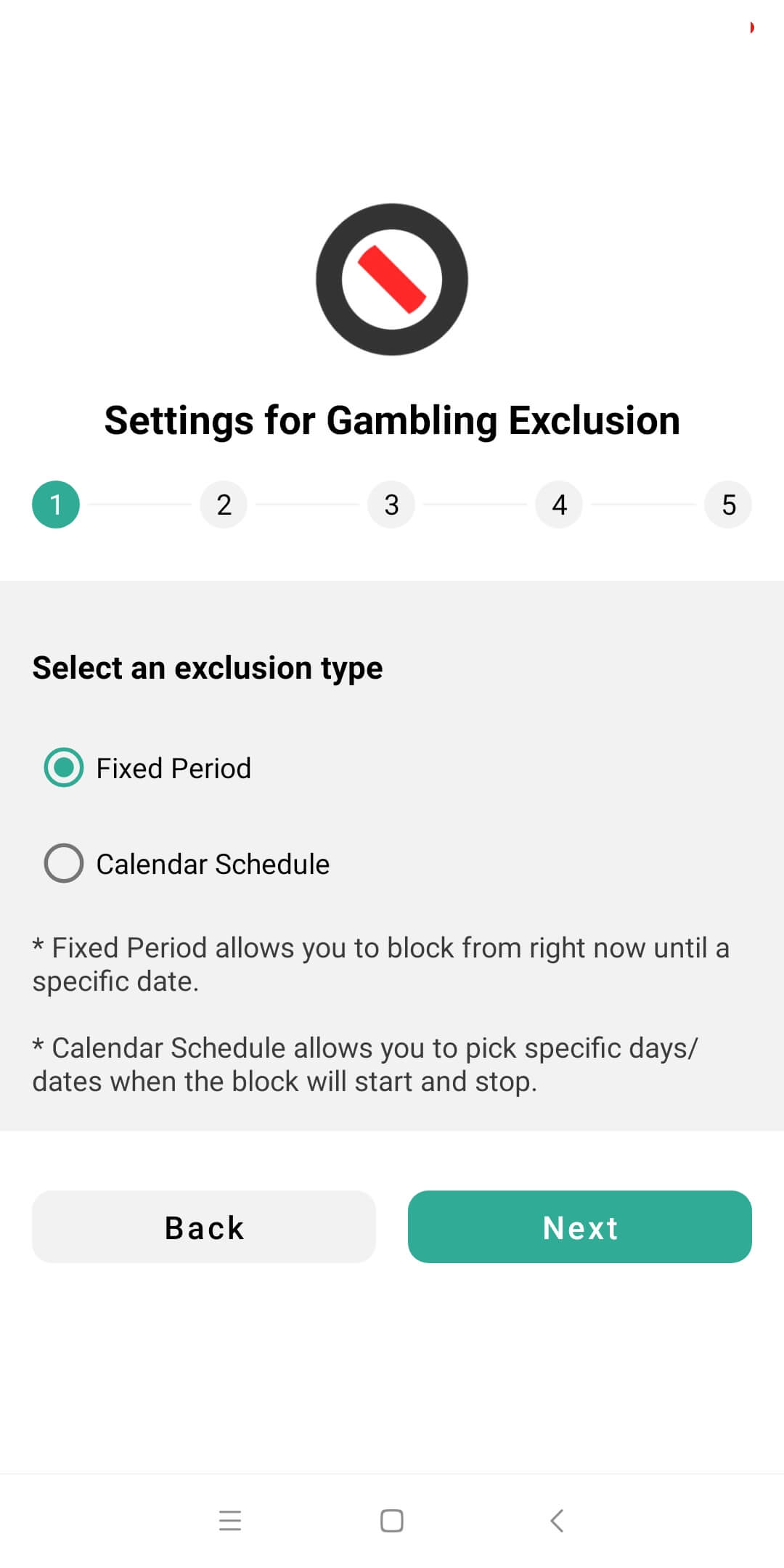This screenshot has height=1568, width=784.
Task: Advance to step 4 in the progress bar
Action: pos(560,505)
